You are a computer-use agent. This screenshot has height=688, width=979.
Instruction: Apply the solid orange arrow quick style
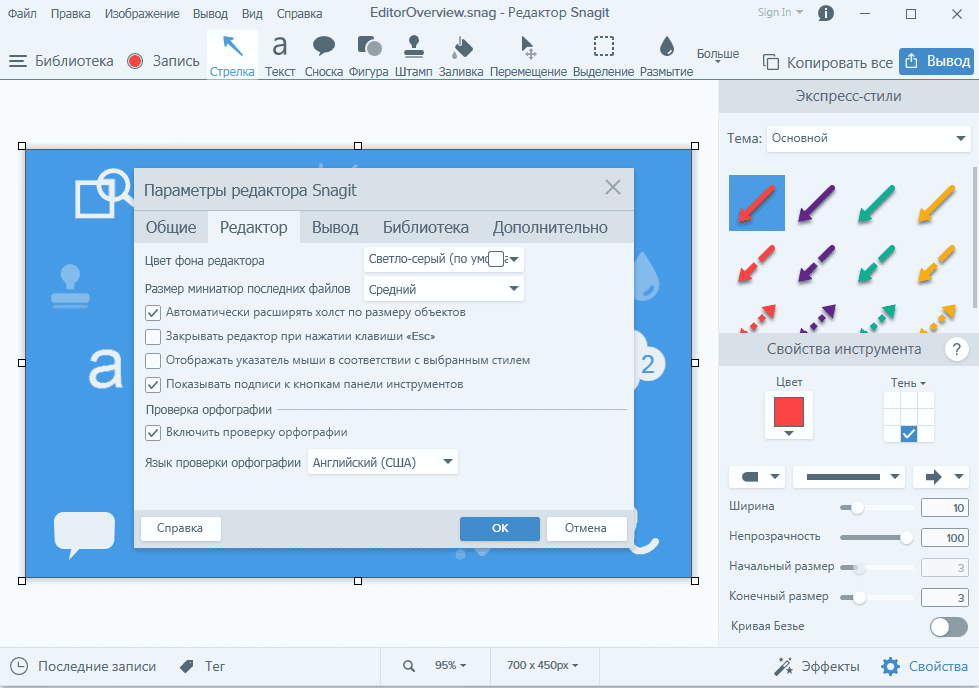(x=937, y=203)
